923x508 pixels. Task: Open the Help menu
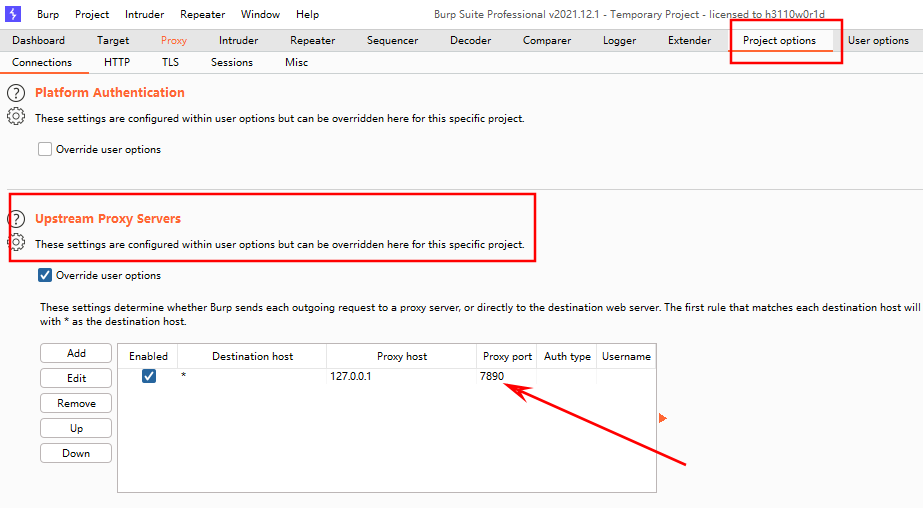307,14
